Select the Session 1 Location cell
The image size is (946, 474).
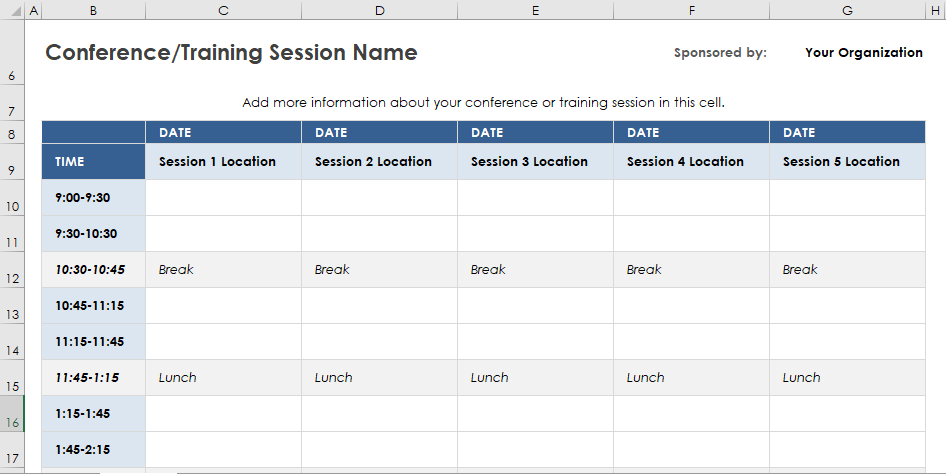point(223,162)
